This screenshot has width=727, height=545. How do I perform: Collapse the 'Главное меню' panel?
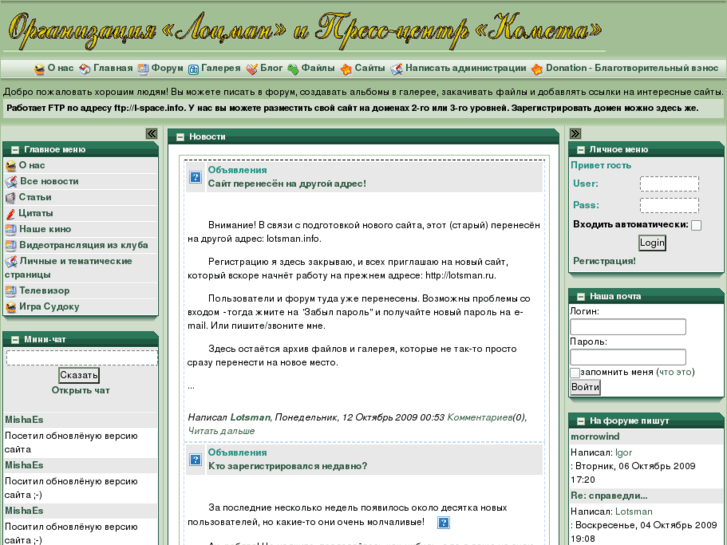(x=15, y=150)
